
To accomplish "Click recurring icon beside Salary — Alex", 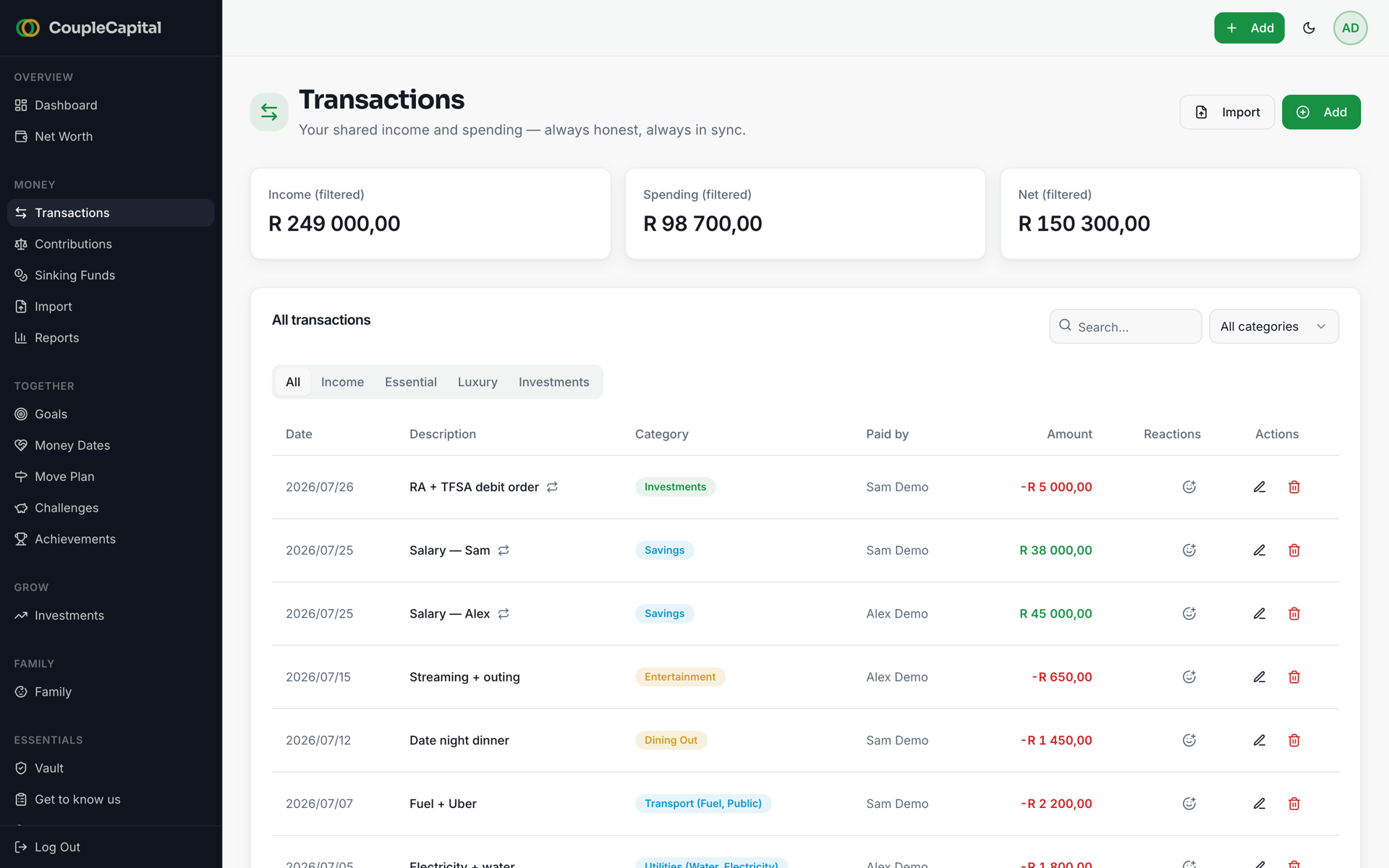I will click(x=504, y=613).
